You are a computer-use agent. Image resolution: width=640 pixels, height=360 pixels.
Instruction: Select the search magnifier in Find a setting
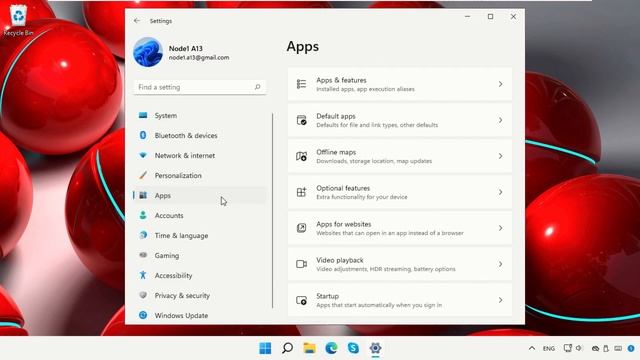coord(258,87)
